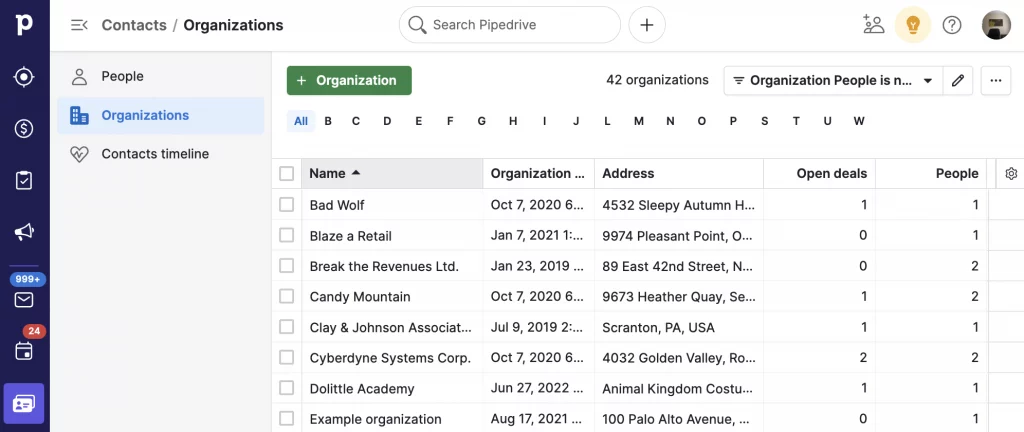1024x432 pixels.
Task: Open Cyberdyne Systems Corp. organization link
Action: (x=389, y=357)
